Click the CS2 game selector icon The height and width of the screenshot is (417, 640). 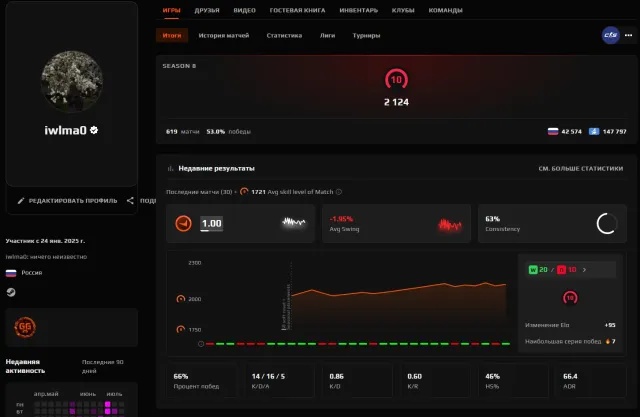pos(611,35)
